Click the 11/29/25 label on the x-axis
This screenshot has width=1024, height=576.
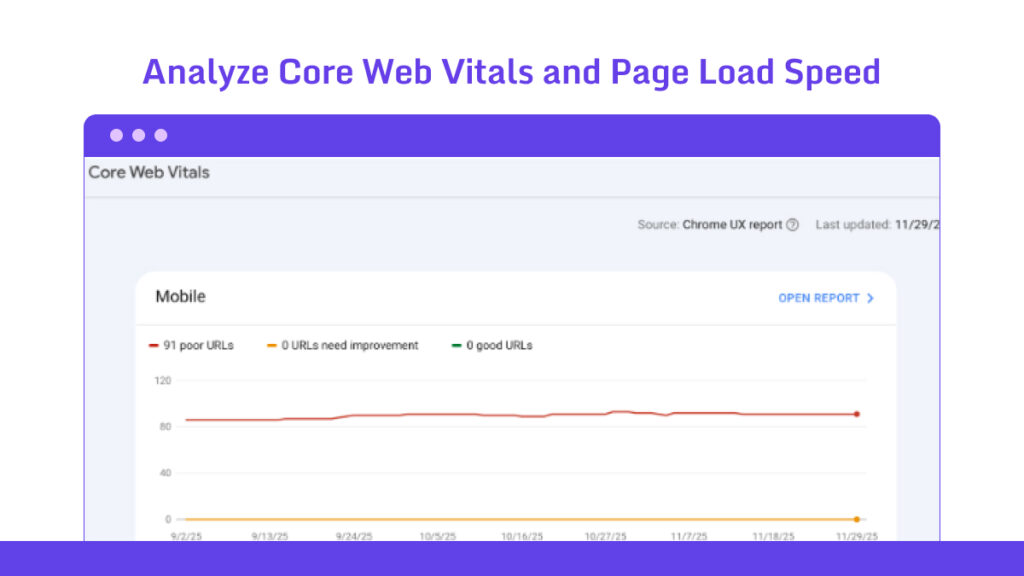(x=857, y=535)
